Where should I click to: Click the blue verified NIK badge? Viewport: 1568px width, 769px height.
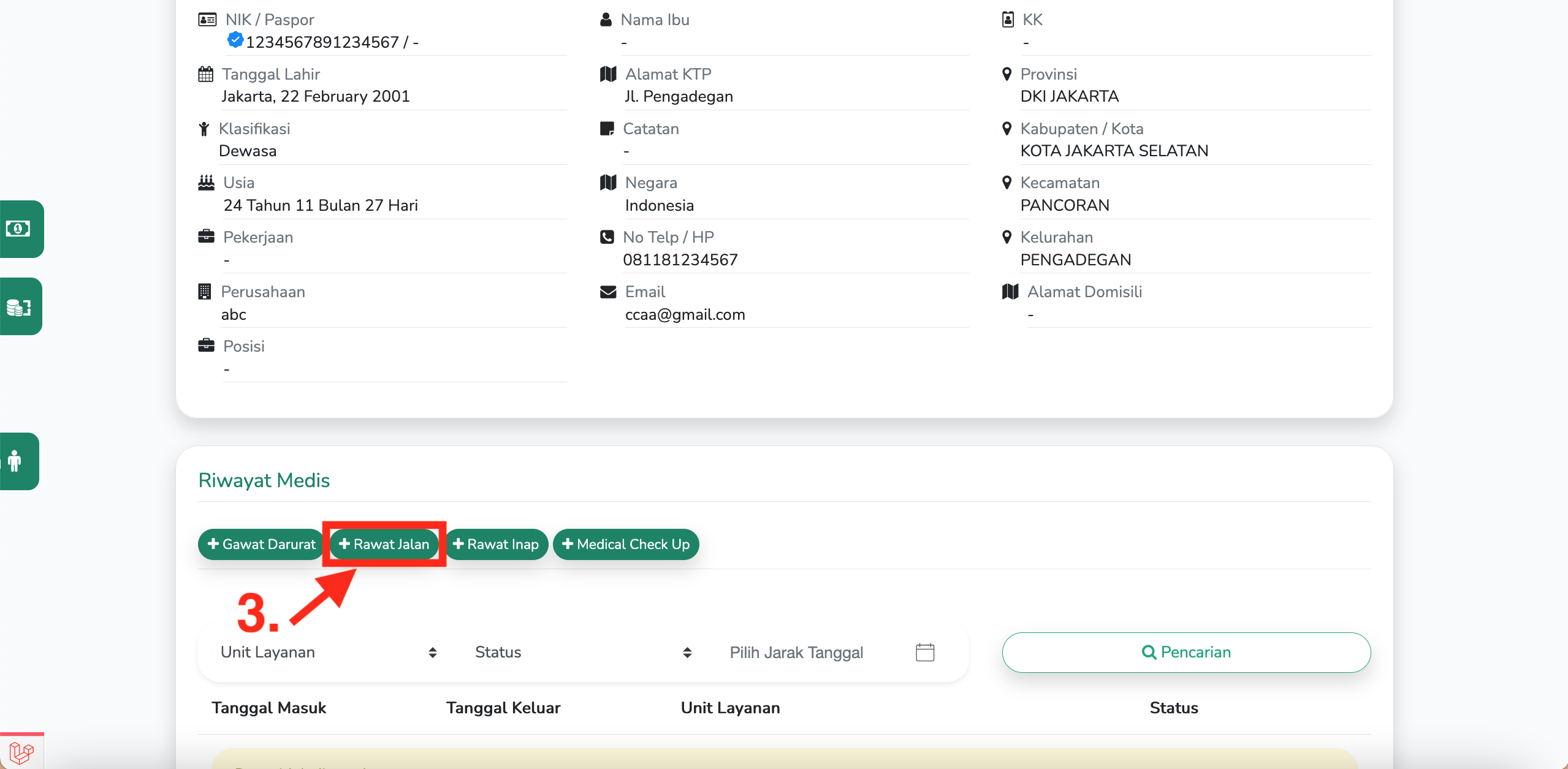pos(235,40)
